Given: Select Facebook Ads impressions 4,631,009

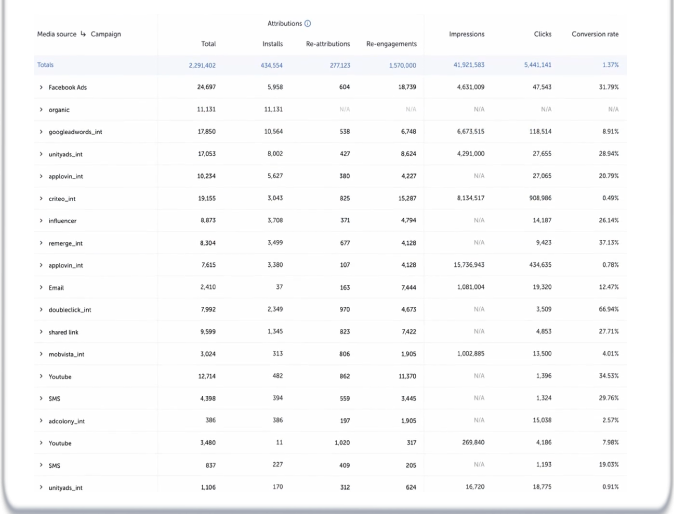Looking at the screenshot, I should coord(471,87).
